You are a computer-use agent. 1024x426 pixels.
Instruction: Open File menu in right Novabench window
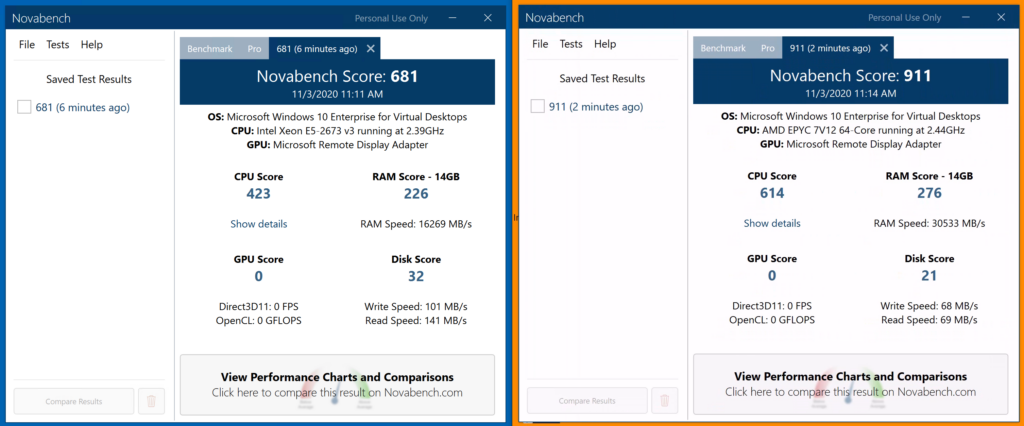coord(540,44)
